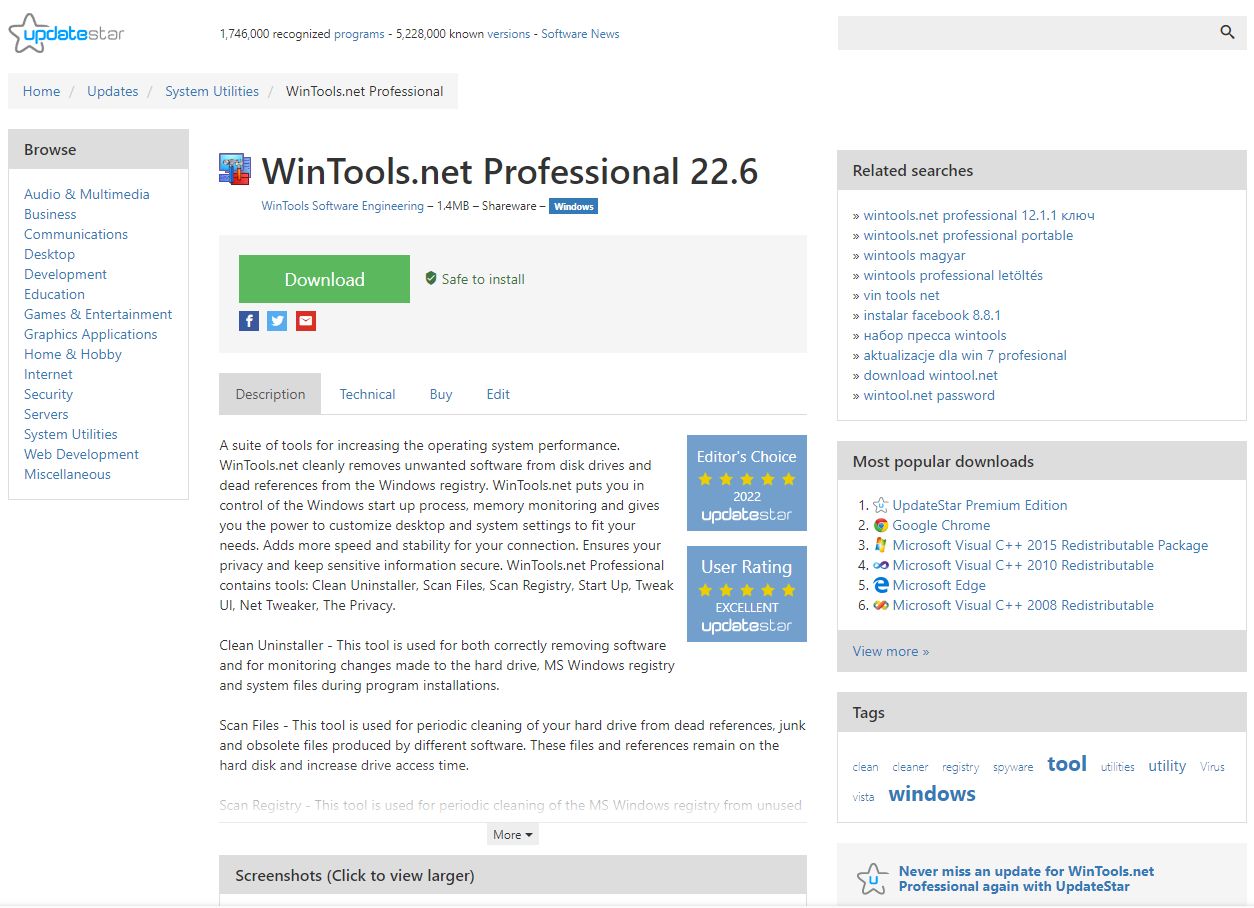
Task: Select the windows tag
Action: tap(932, 794)
